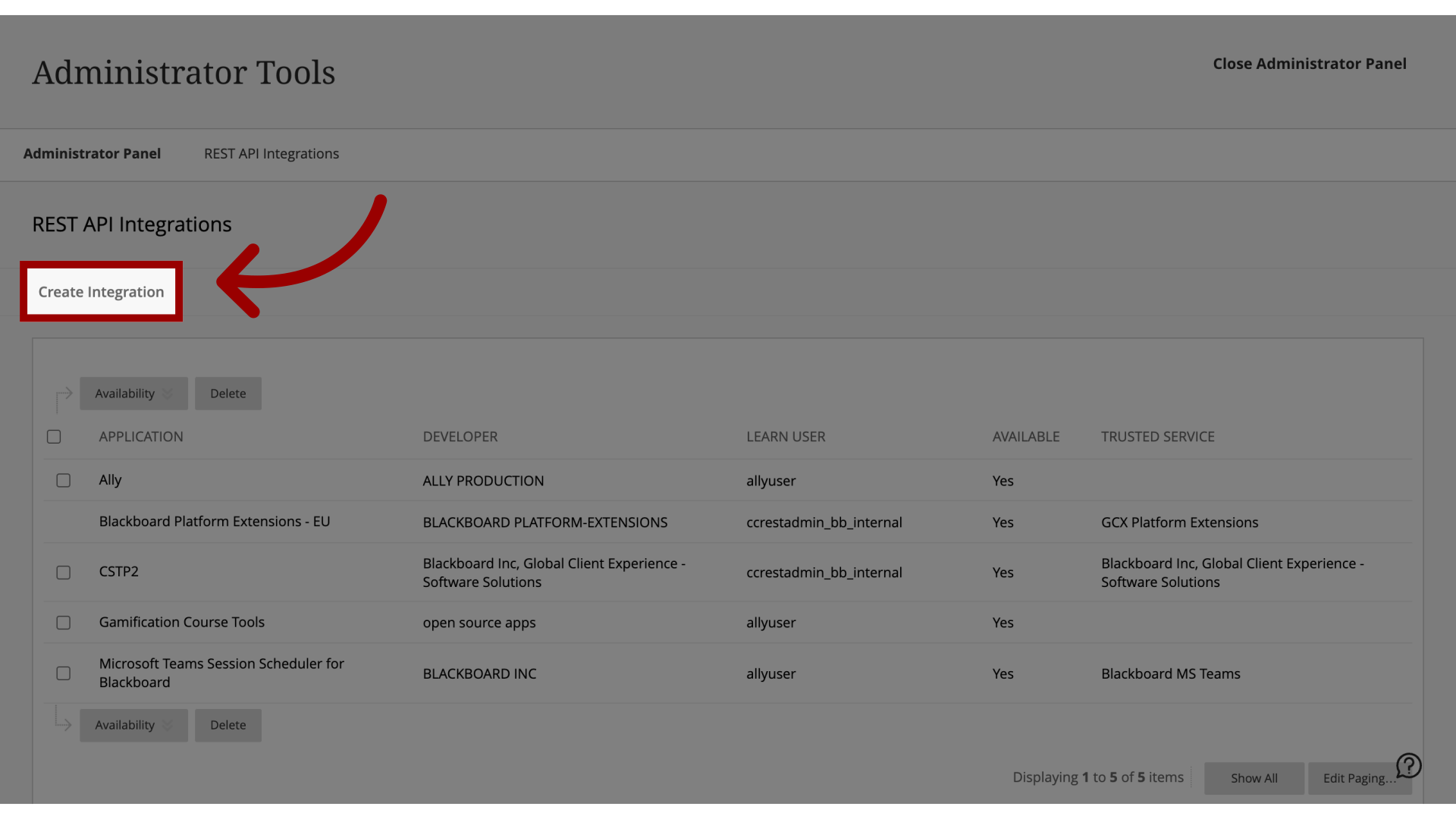The height and width of the screenshot is (819, 1456).
Task: Click Blackboard MS Teams trusted service
Action: 1171,673
